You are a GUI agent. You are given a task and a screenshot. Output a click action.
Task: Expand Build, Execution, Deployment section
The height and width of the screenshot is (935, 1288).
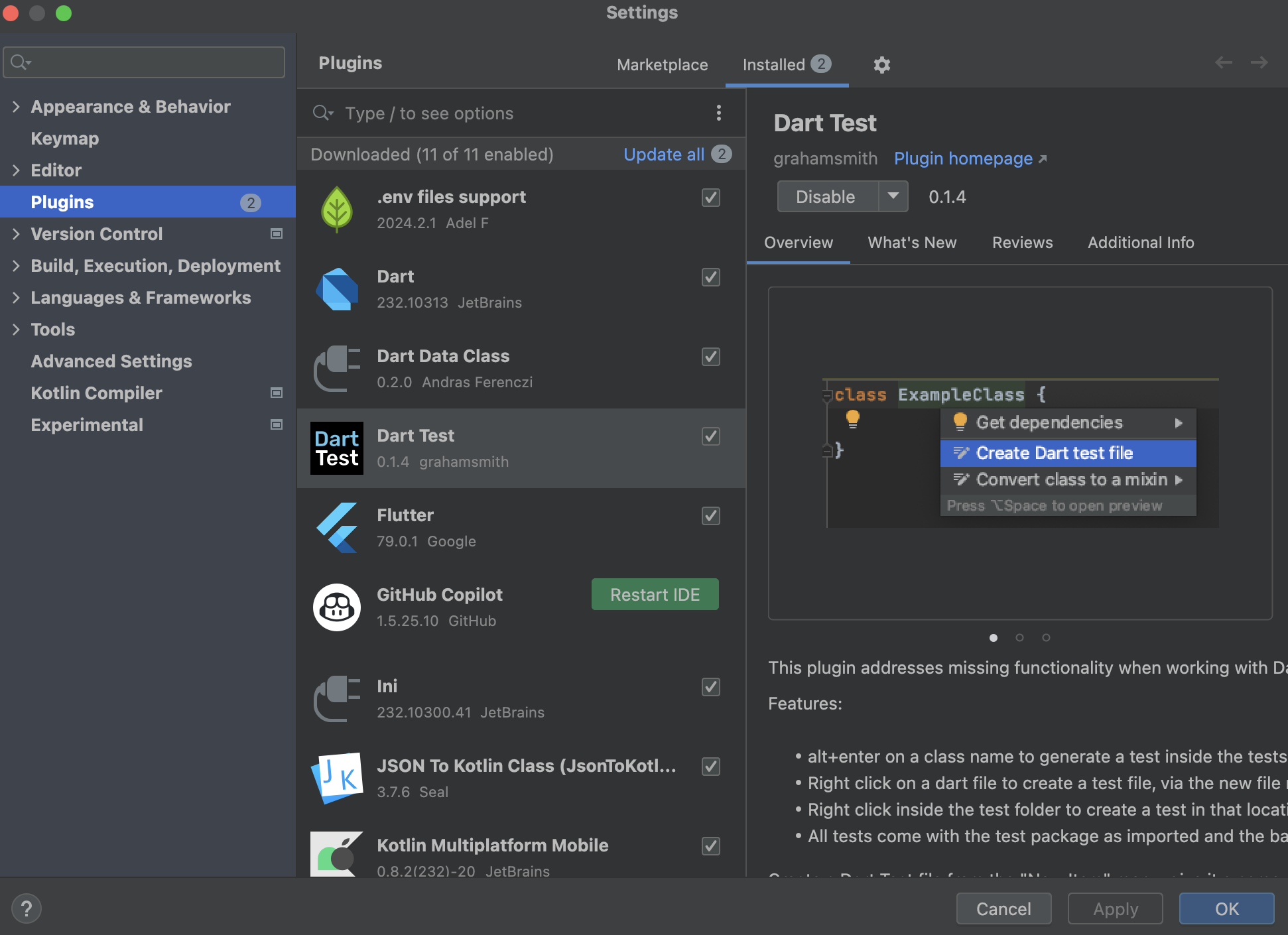(16, 265)
